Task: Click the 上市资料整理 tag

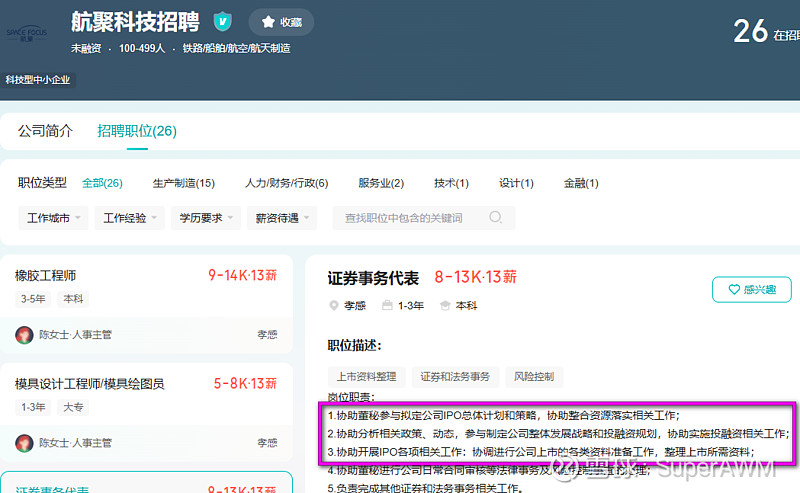Action: [366, 377]
